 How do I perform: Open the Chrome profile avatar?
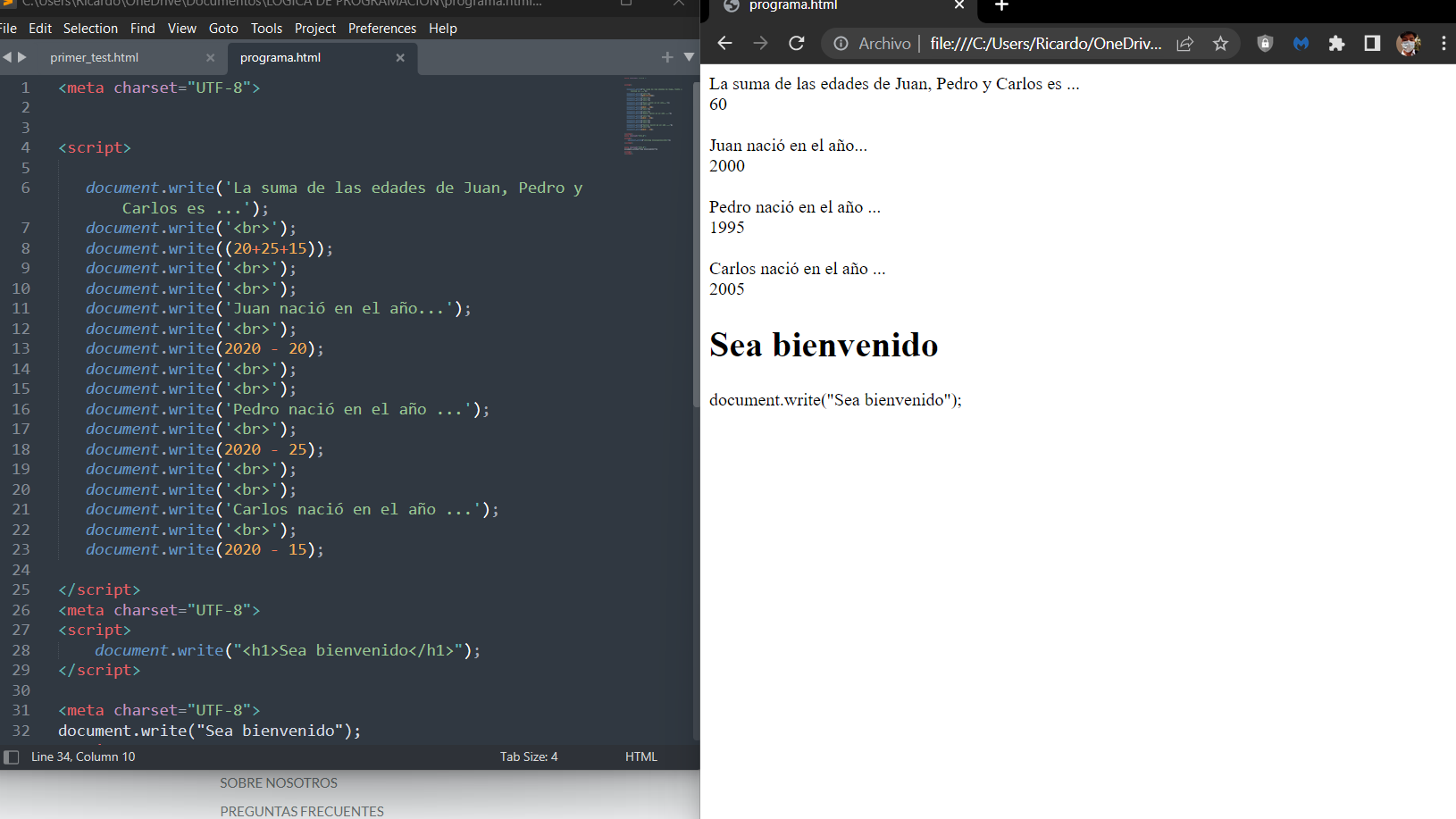pos(1409,43)
